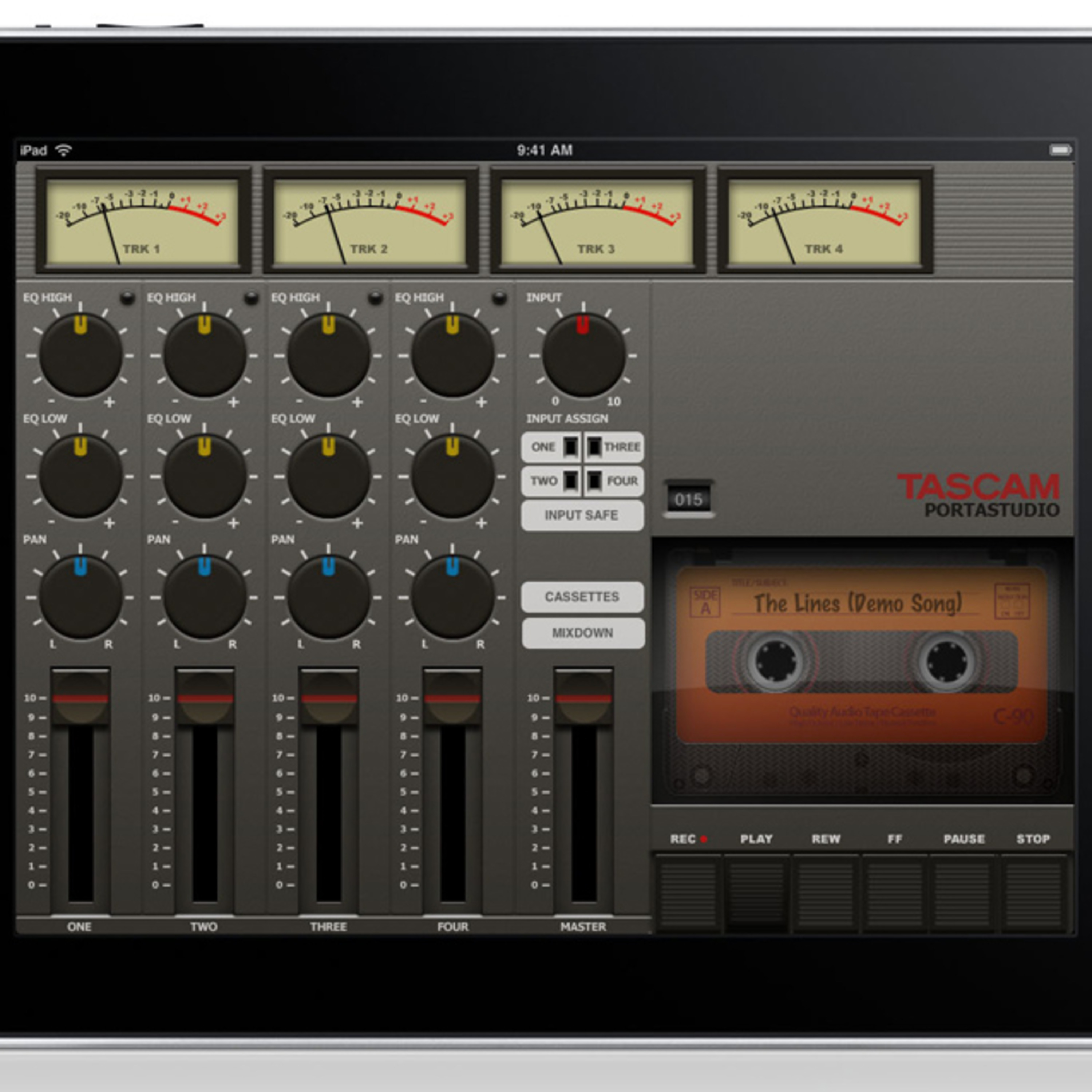
Task: Click the channel two record LED indicator
Action: tap(251, 298)
